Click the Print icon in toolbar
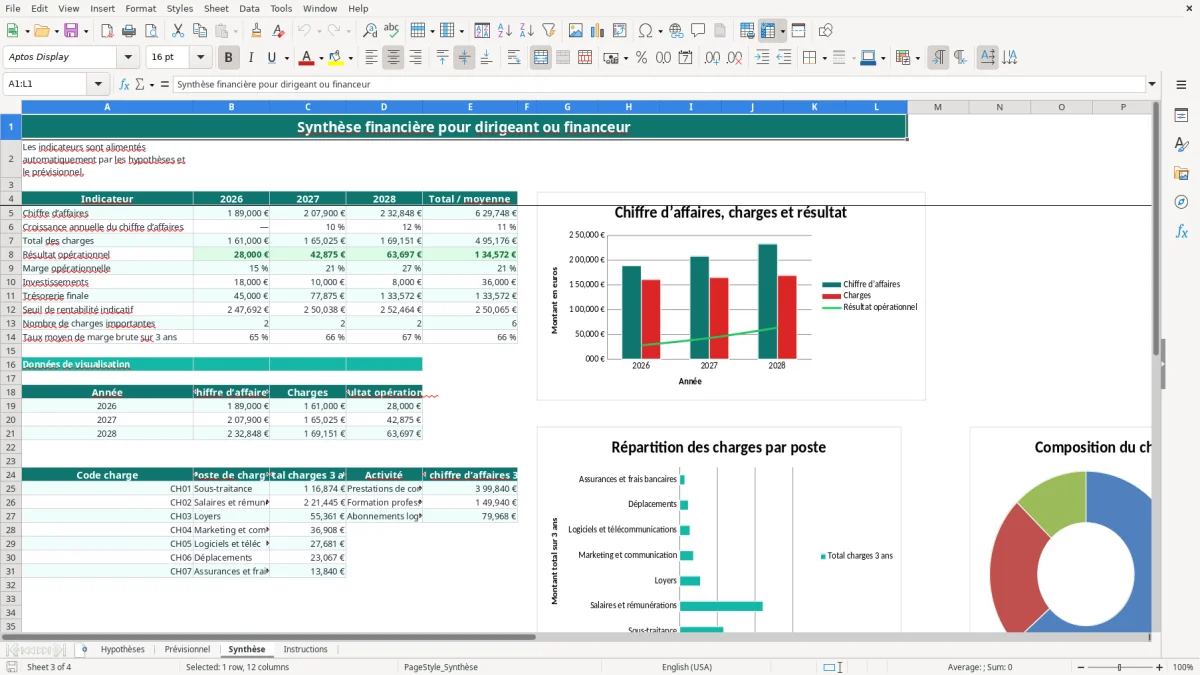 click(131, 31)
